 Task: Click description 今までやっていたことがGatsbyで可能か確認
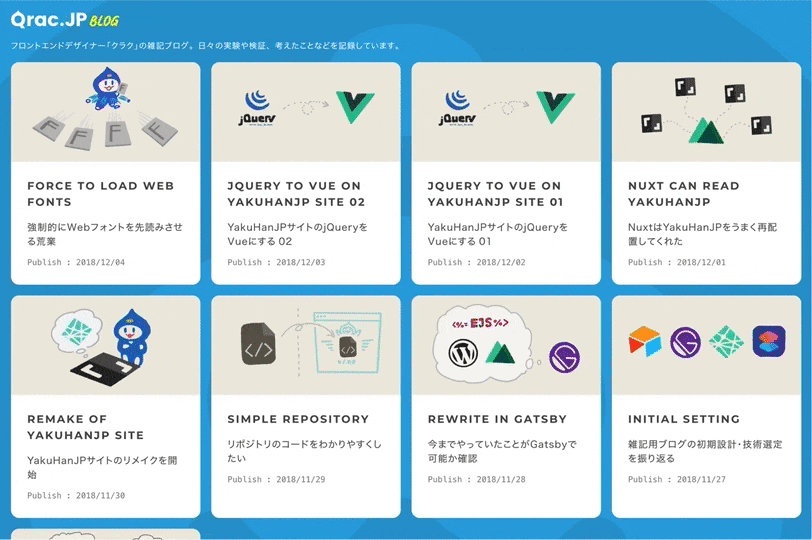click(502, 451)
